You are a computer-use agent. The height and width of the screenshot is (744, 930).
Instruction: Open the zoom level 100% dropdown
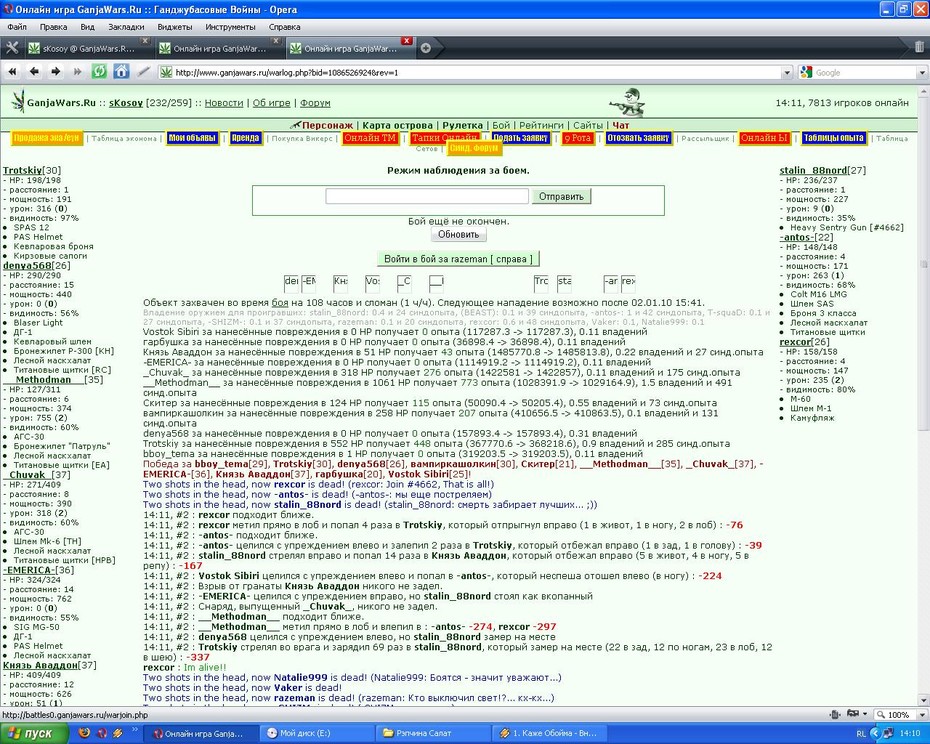(x=922, y=715)
